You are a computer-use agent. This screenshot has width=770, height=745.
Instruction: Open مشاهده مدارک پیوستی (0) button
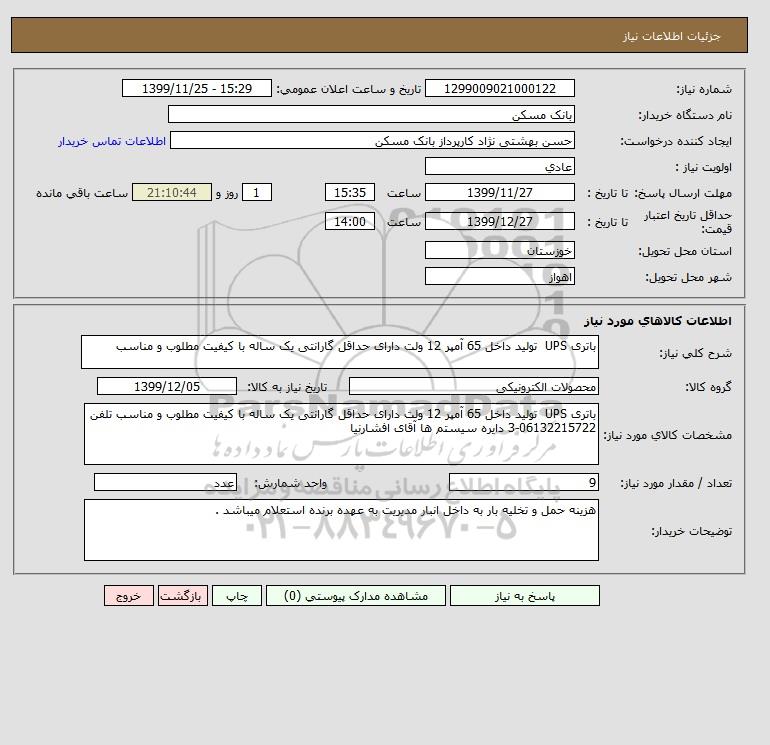356,596
